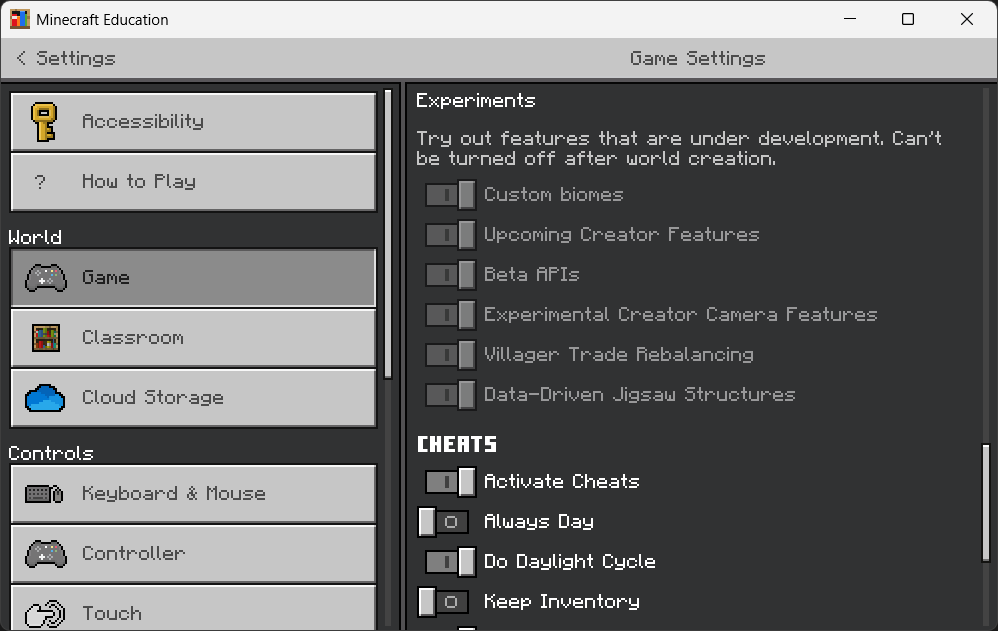Click the question mark How to Play icon
Screen dimensions: 998x631
(x=40, y=182)
